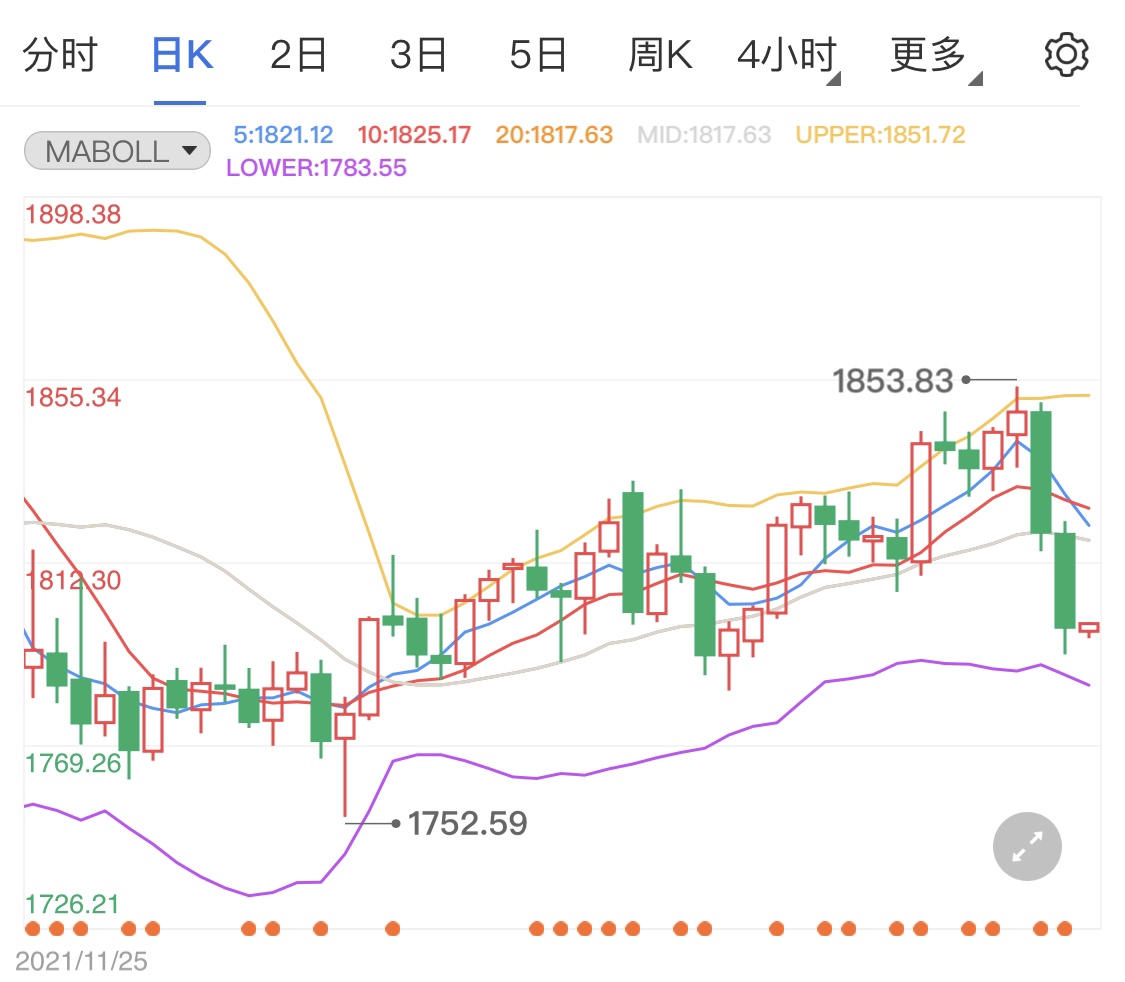Click the 1812.30 axis price label
Viewport: 1125px width, 982px height.
[73, 580]
